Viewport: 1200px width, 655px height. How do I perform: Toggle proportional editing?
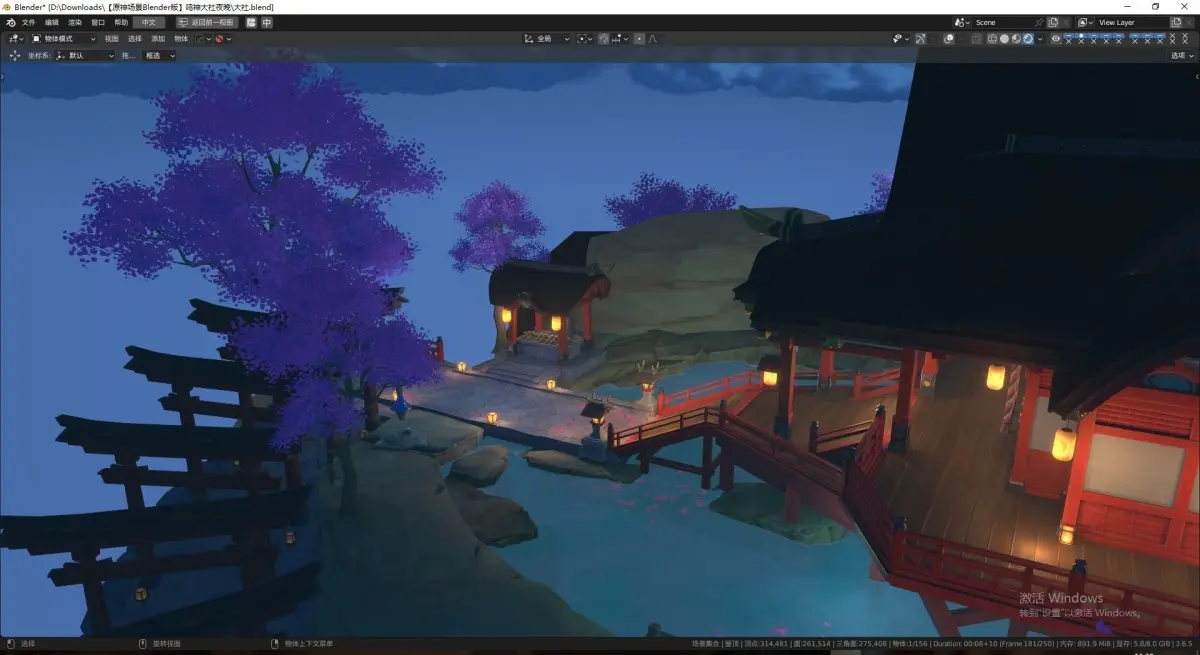639,39
